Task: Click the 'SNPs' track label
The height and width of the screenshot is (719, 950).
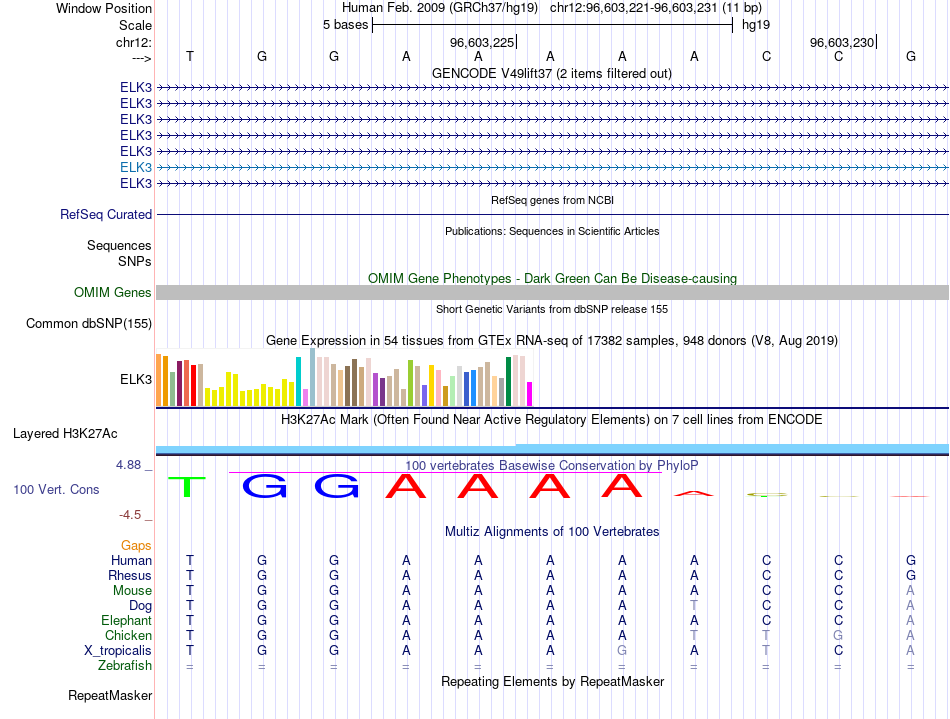Action: (x=135, y=261)
